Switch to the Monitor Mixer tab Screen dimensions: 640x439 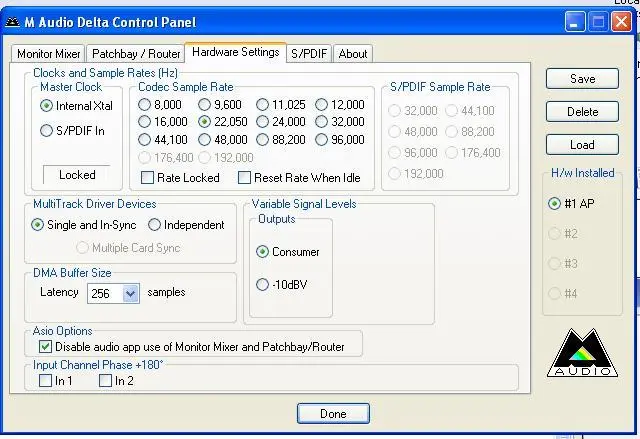(x=49, y=53)
